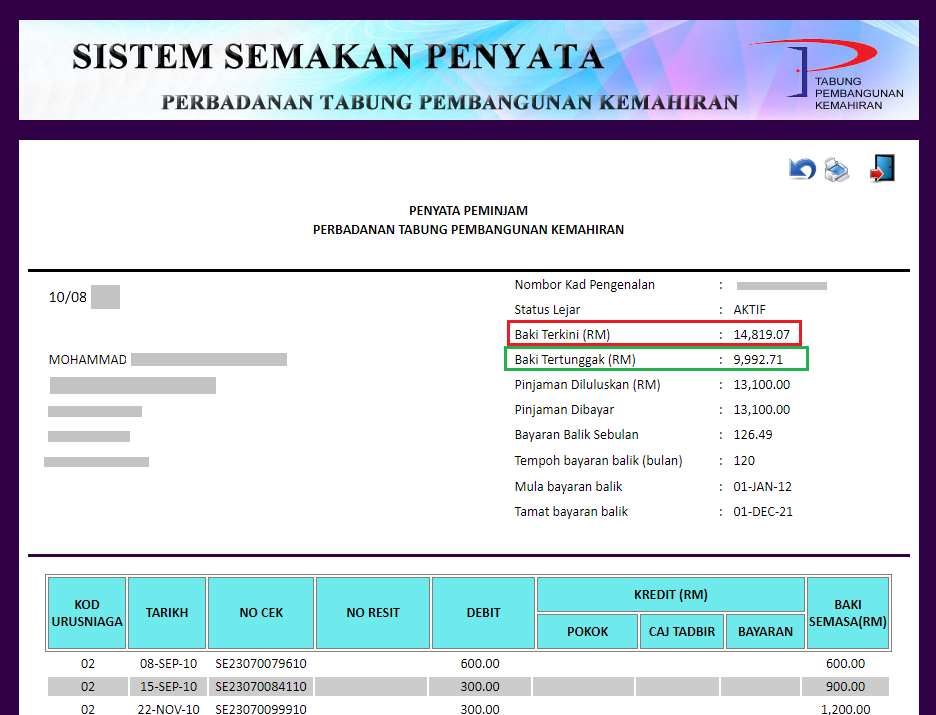
Task: Click the printer icon
Action: coord(836,169)
